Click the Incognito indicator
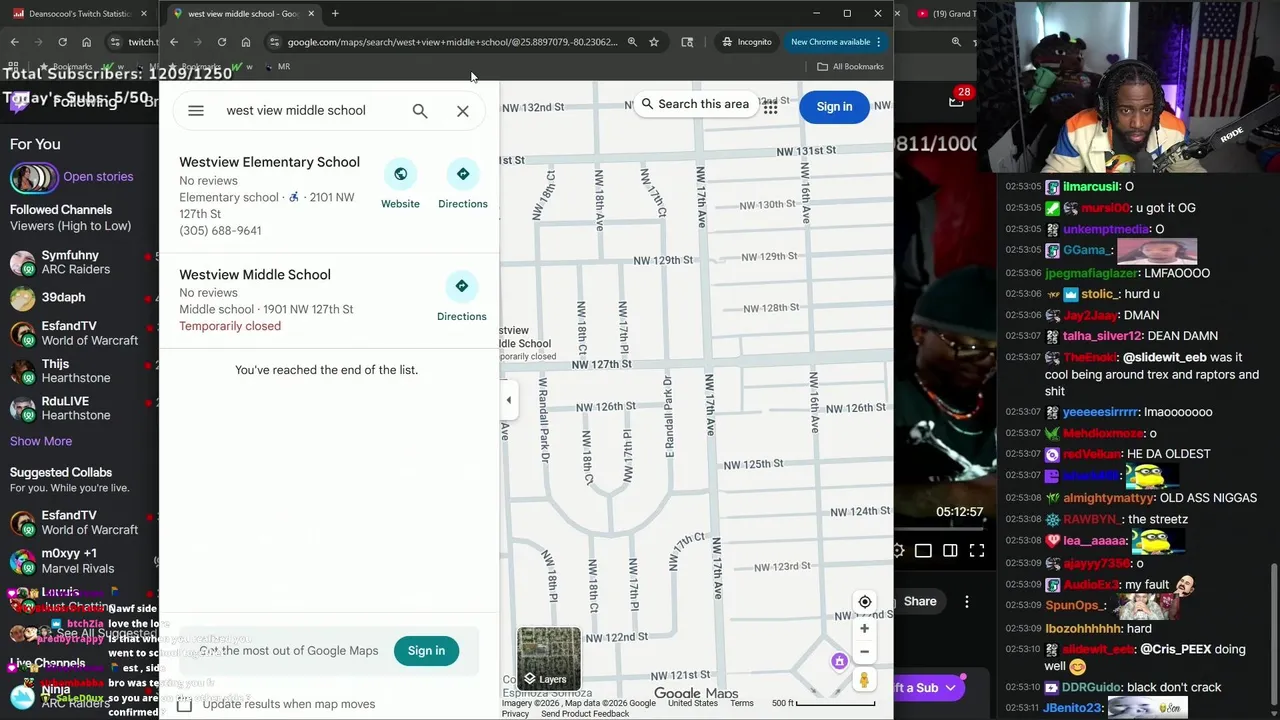The width and height of the screenshot is (1280, 720). click(x=747, y=42)
